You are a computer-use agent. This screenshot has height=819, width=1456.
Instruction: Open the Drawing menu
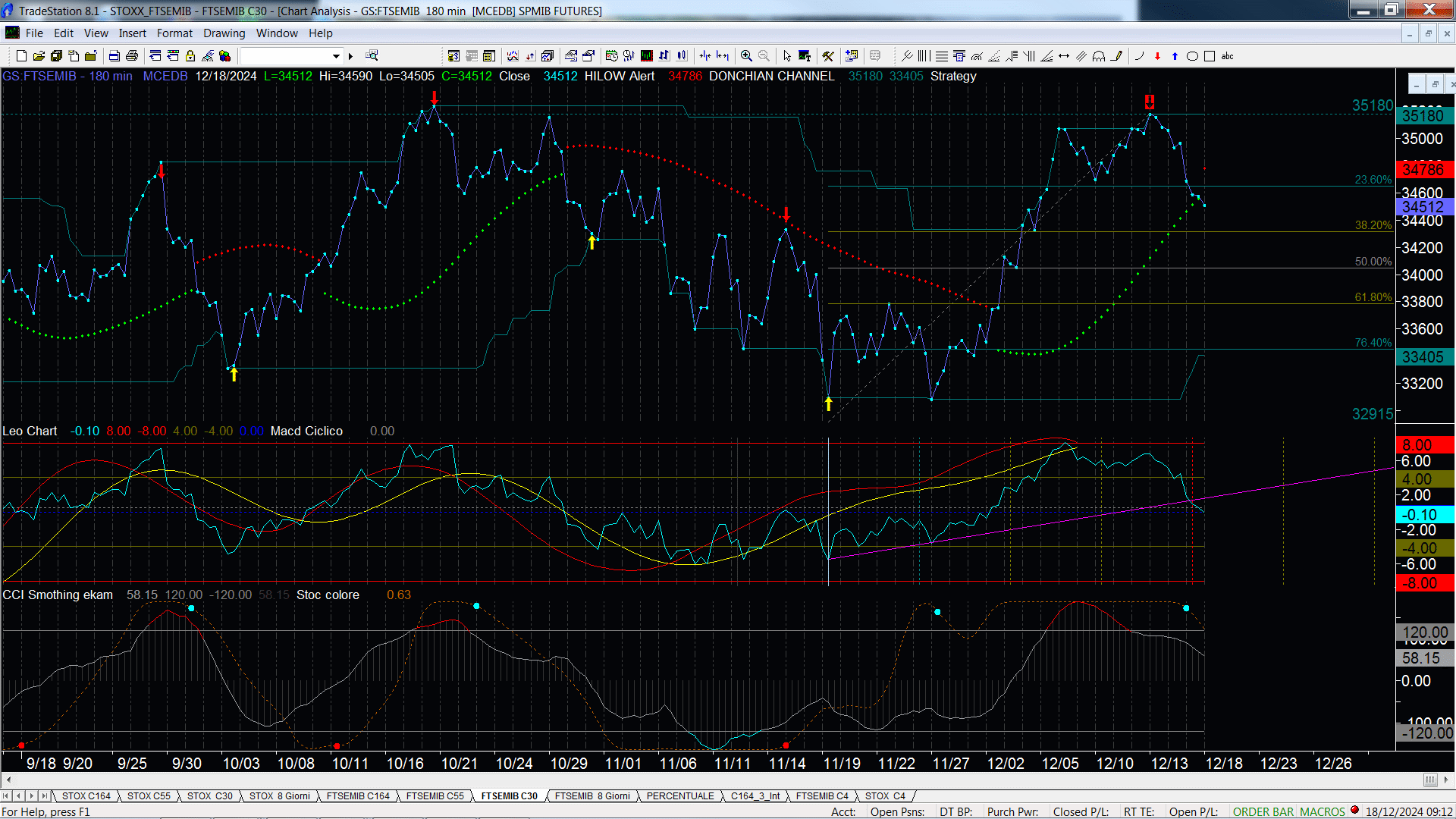[x=224, y=33]
